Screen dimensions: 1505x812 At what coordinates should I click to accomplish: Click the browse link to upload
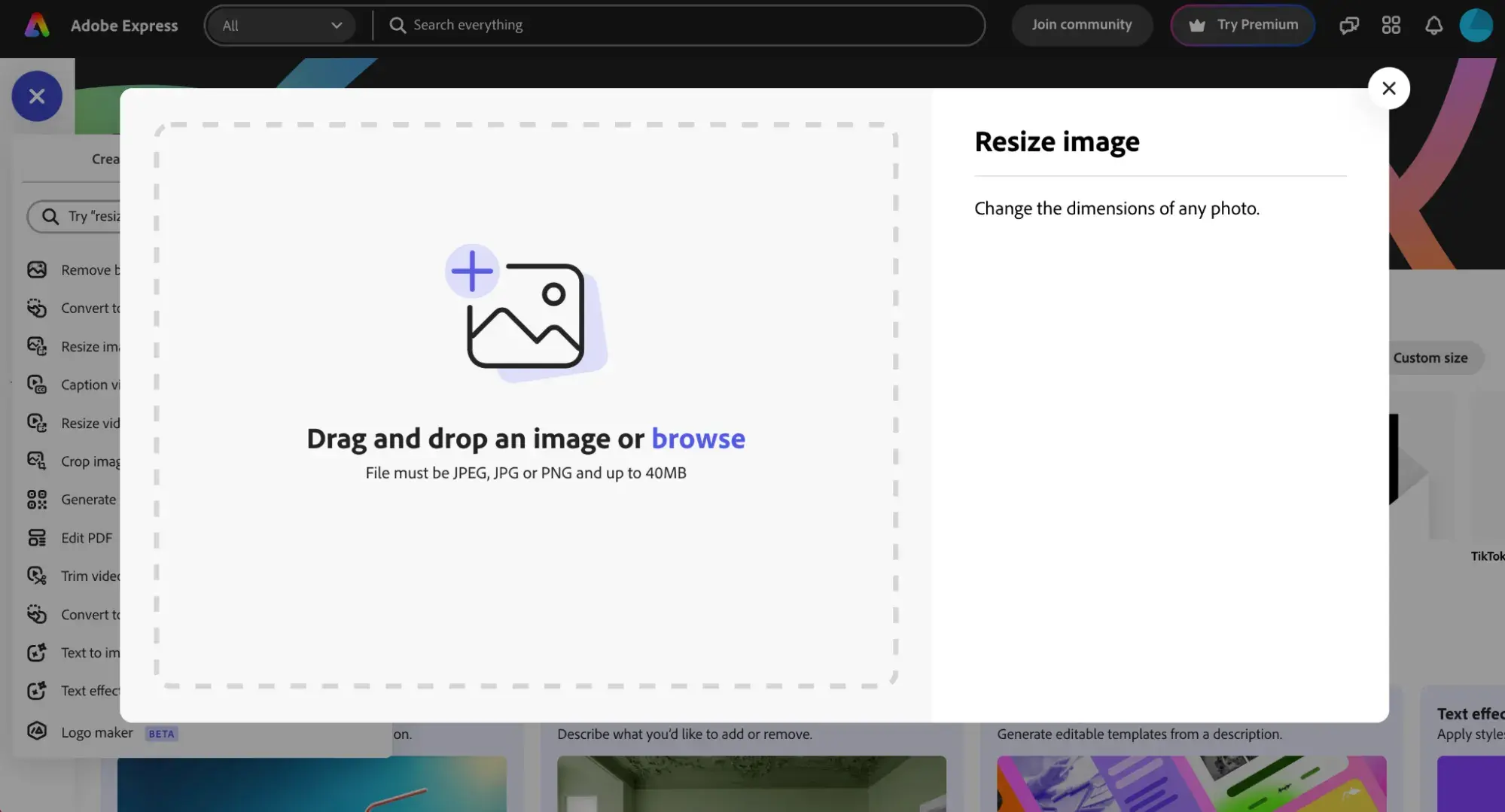[x=698, y=439]
